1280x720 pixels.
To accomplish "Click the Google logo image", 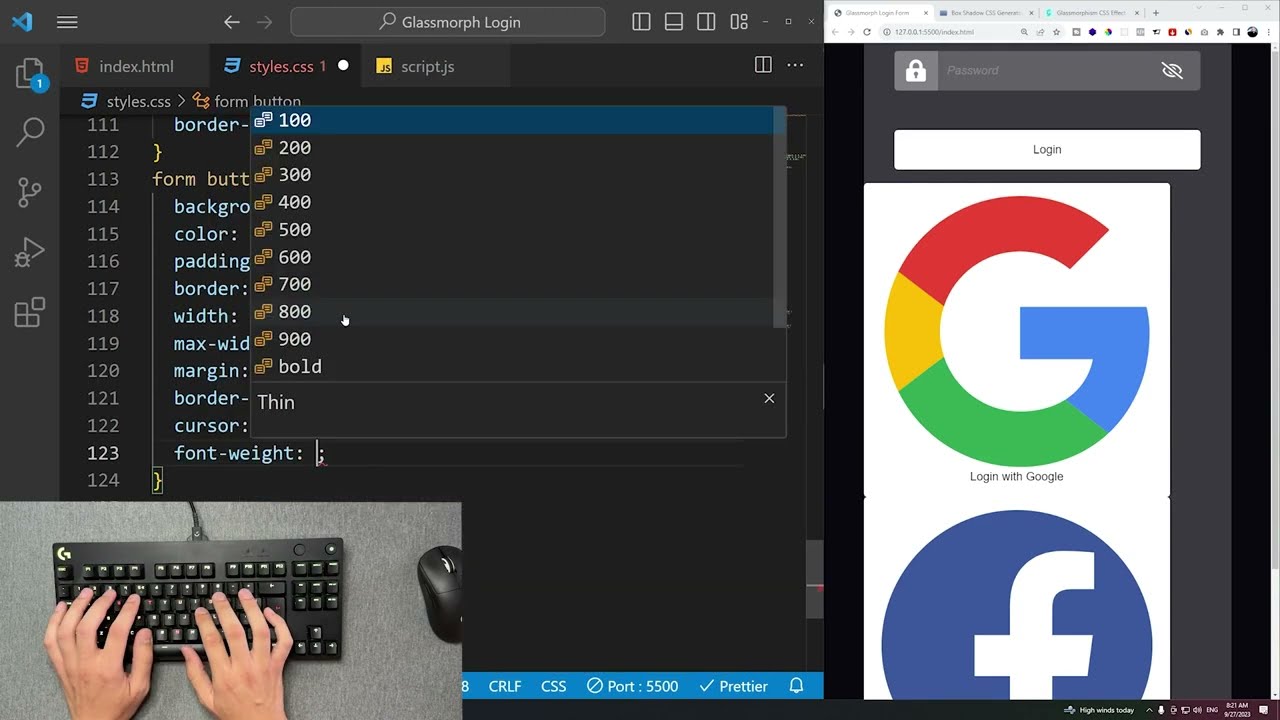I will [x=1017, y=331].
